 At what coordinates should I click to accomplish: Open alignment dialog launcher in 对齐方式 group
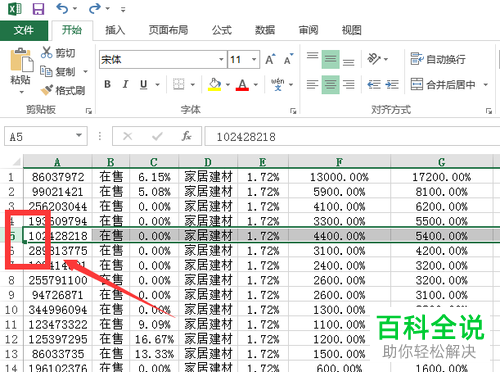tap(489, 111)
